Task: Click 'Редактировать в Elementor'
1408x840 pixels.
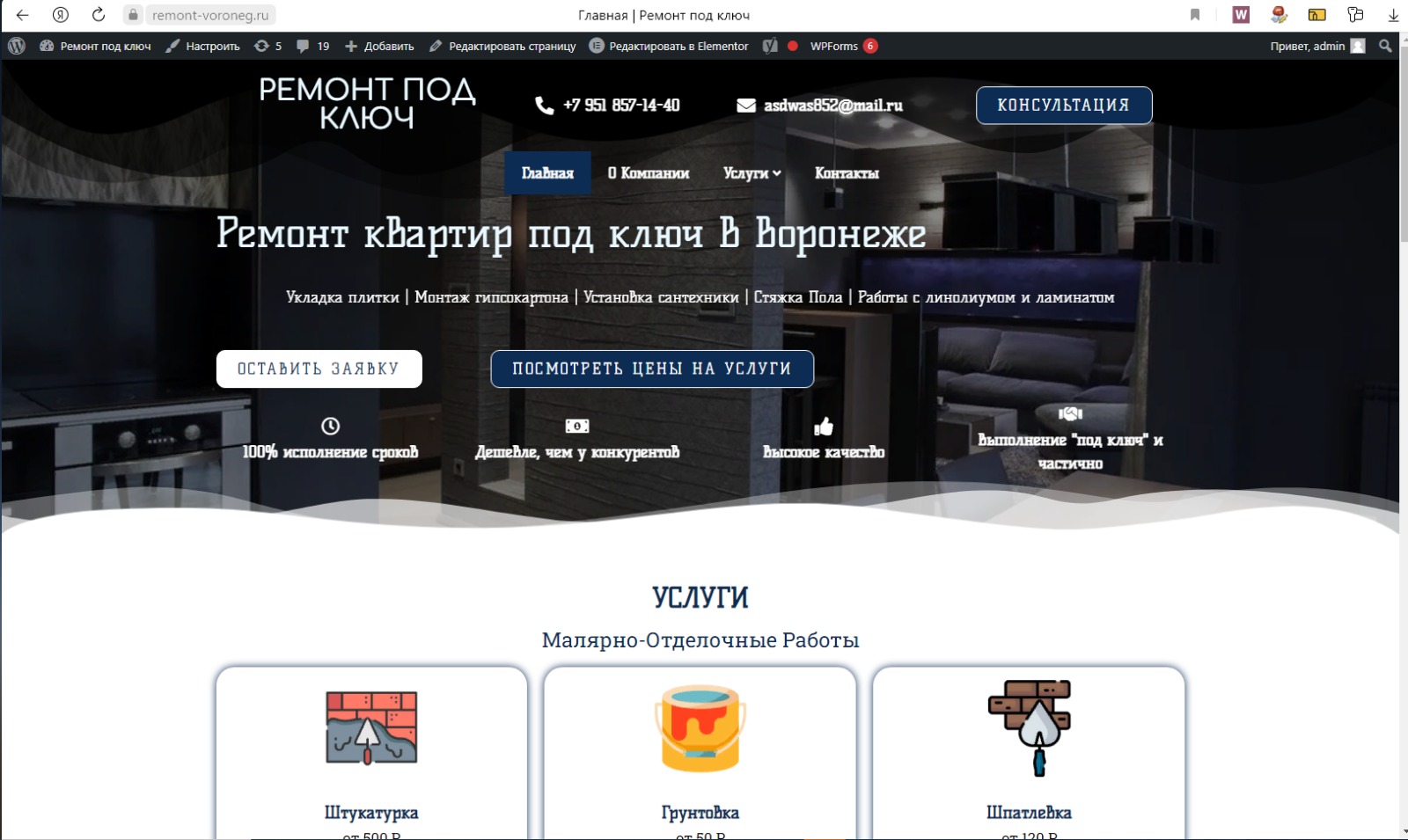Action: click(x=669, y=46)
